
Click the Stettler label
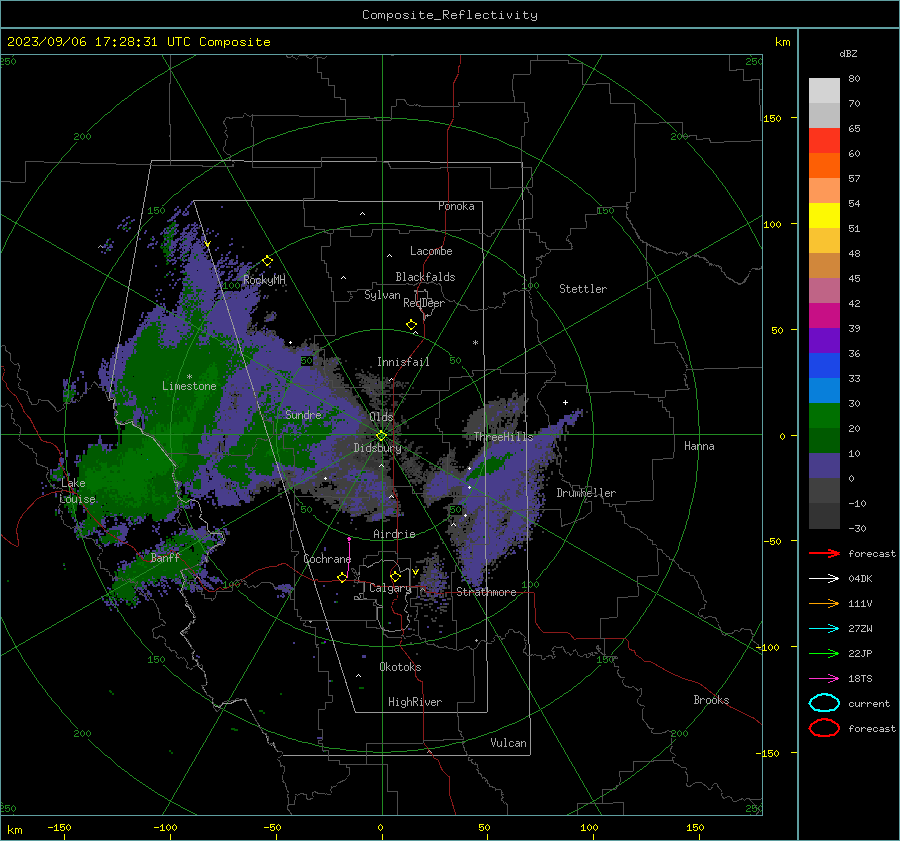(583, 289)
